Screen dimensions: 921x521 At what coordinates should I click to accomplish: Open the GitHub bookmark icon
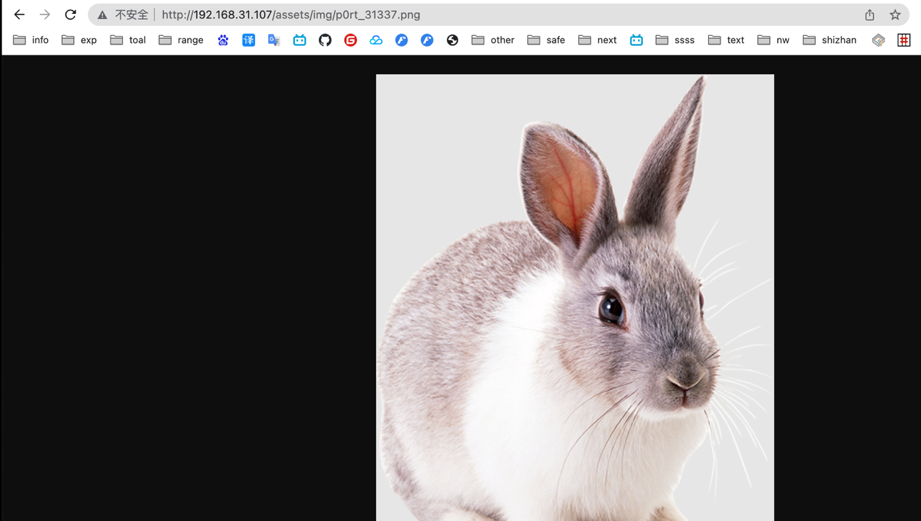pyautogui.click(x=325, y=40)
